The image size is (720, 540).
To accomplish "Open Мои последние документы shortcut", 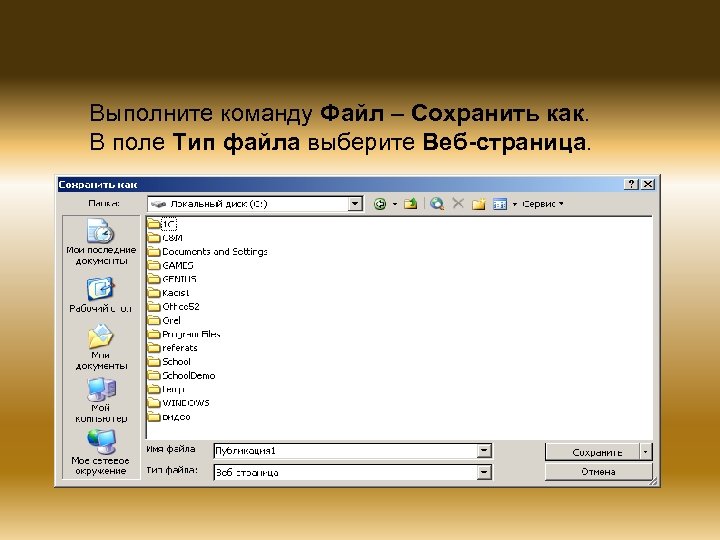I will tap(101, 242).
